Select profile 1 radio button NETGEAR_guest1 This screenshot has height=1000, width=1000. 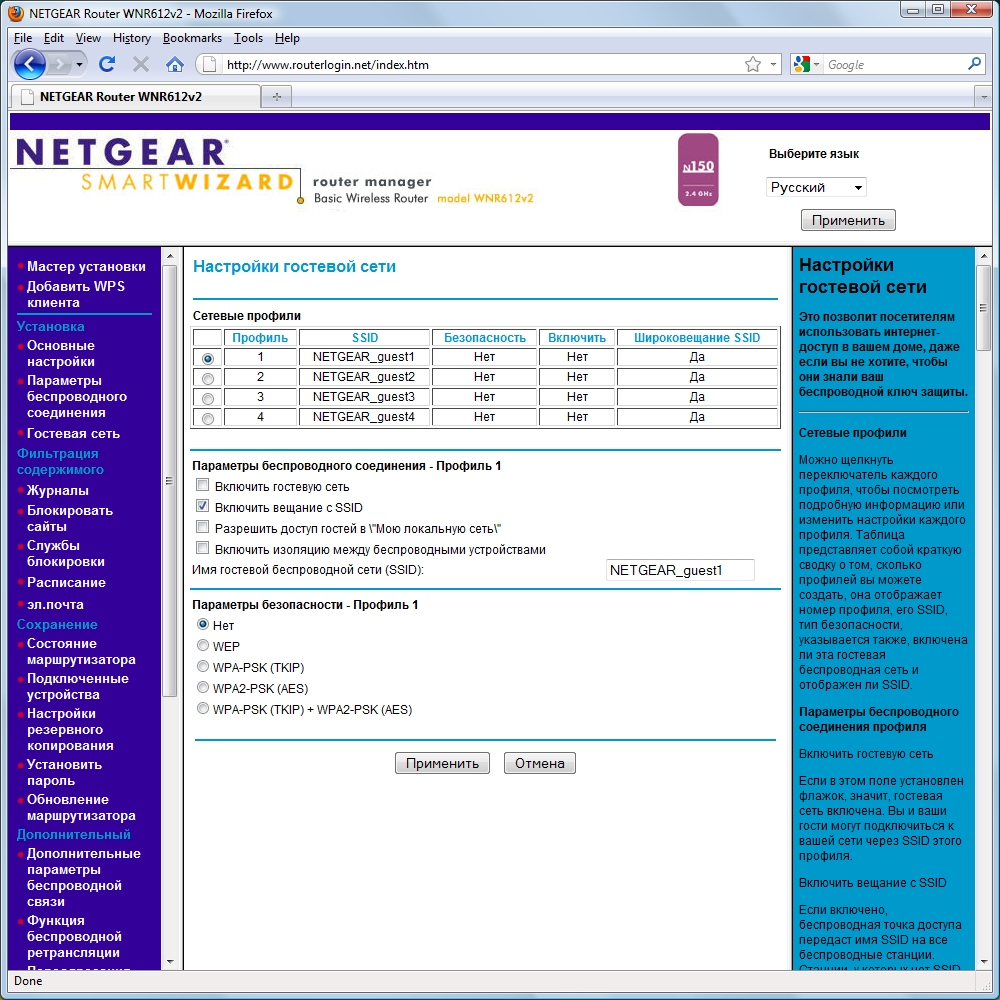click(x=207, y=358)
